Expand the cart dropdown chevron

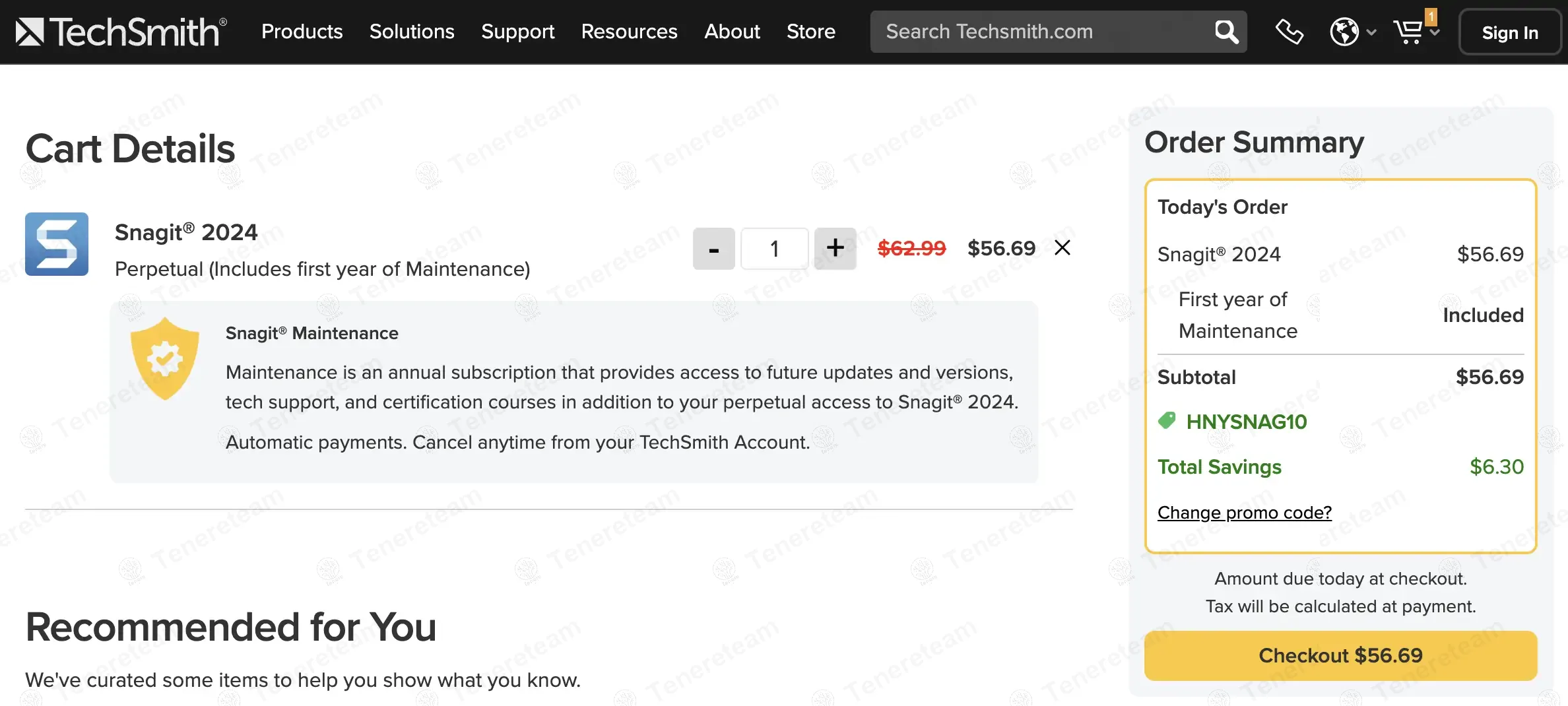[1435, 33]
